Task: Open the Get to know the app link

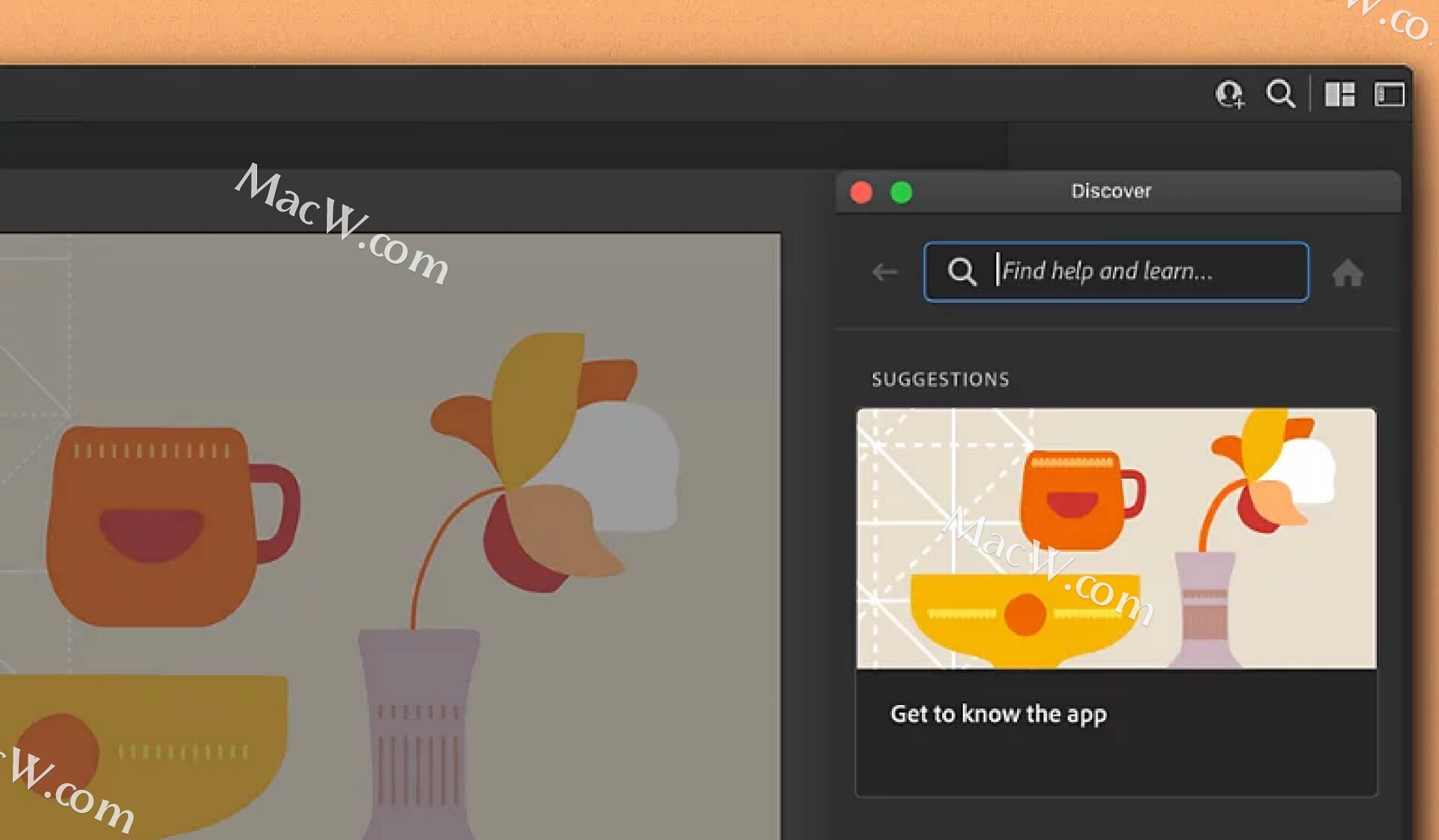Action: point(998,713)
